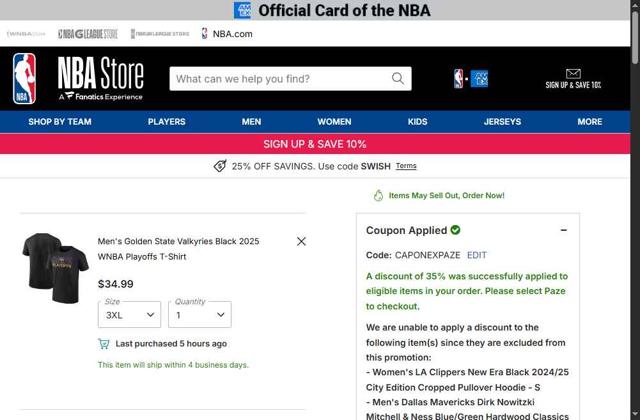Click EDIT next to code CAPONEXPAZE
Screen dimensions: 640x420
point(477,255)
